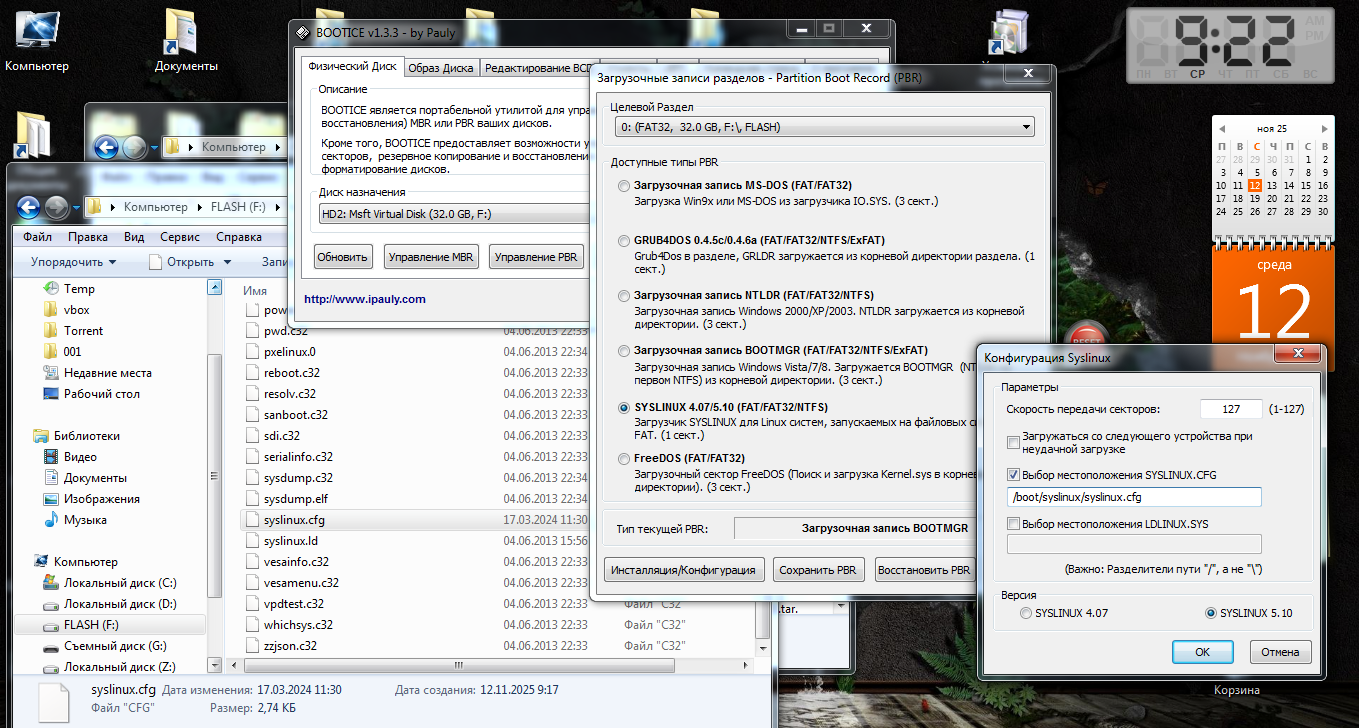Select the Музыка library icon
The image size is (1359, 728).
click(51, 520)
